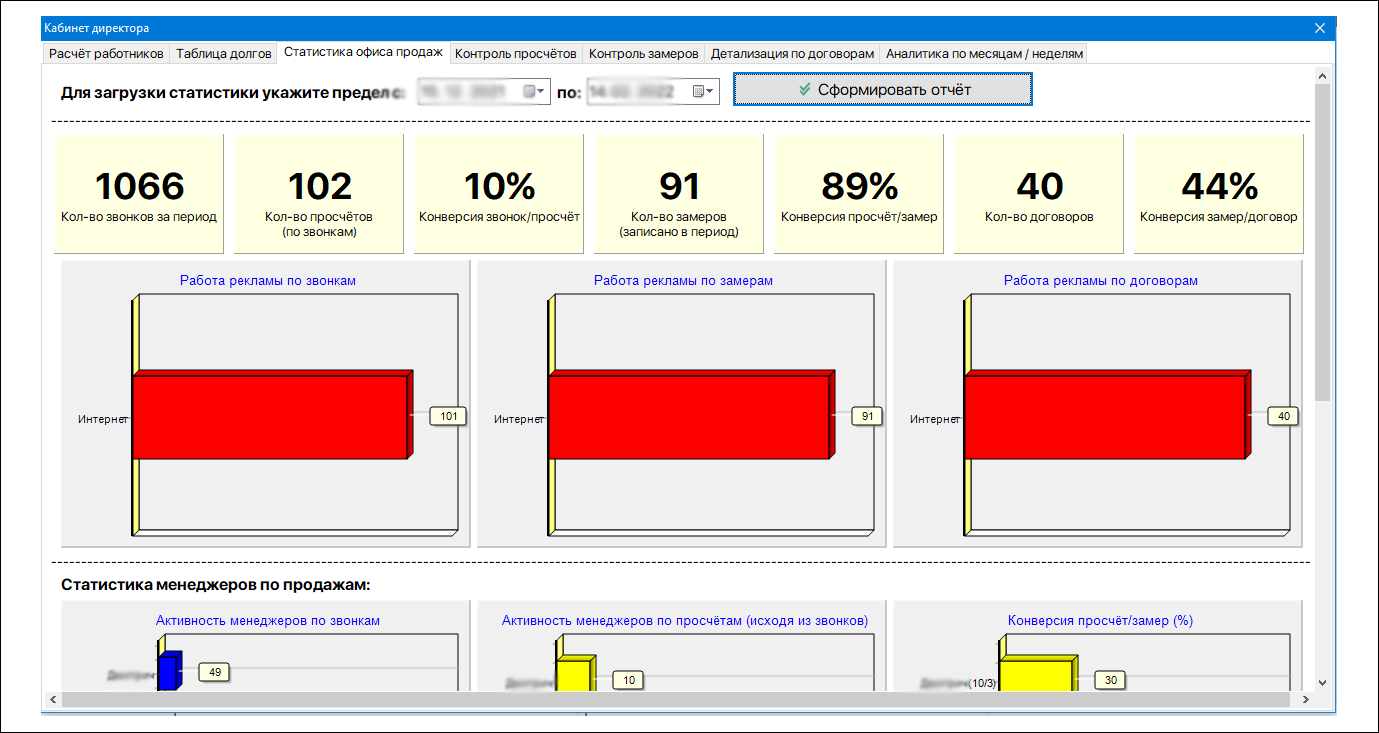The image size is (1379, 733).
Task: Switch to Таблица долгов tab
Action: (x=223, y=53)
